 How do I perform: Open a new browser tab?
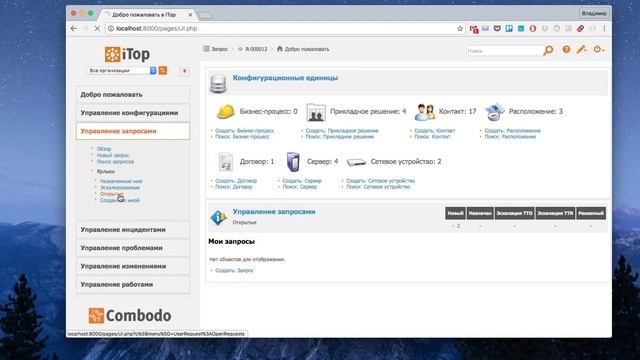tap(205, 16)
